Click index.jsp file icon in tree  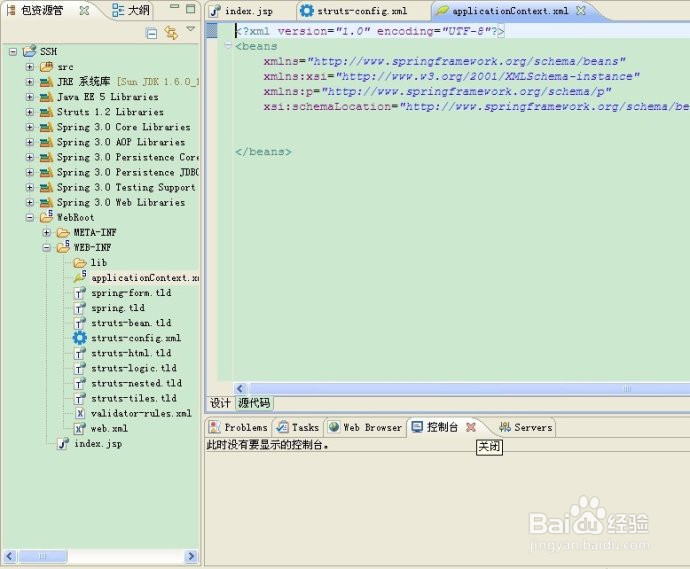pyautogui.click(x=63, y=444)
